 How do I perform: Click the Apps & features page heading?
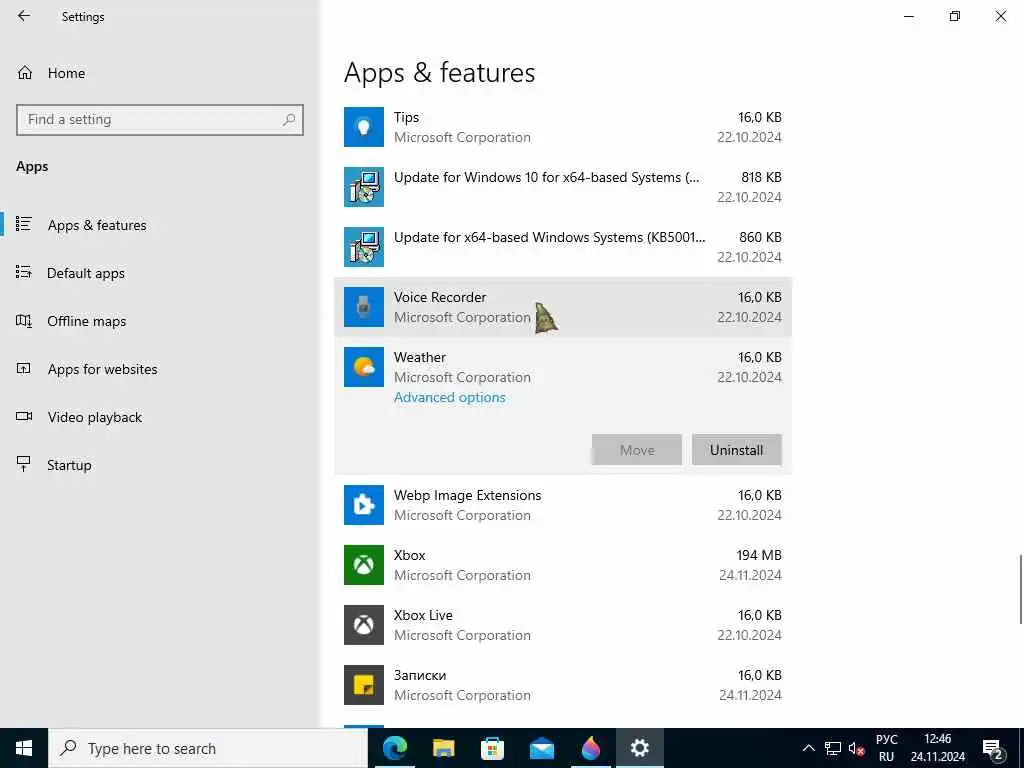pos(439,72)
